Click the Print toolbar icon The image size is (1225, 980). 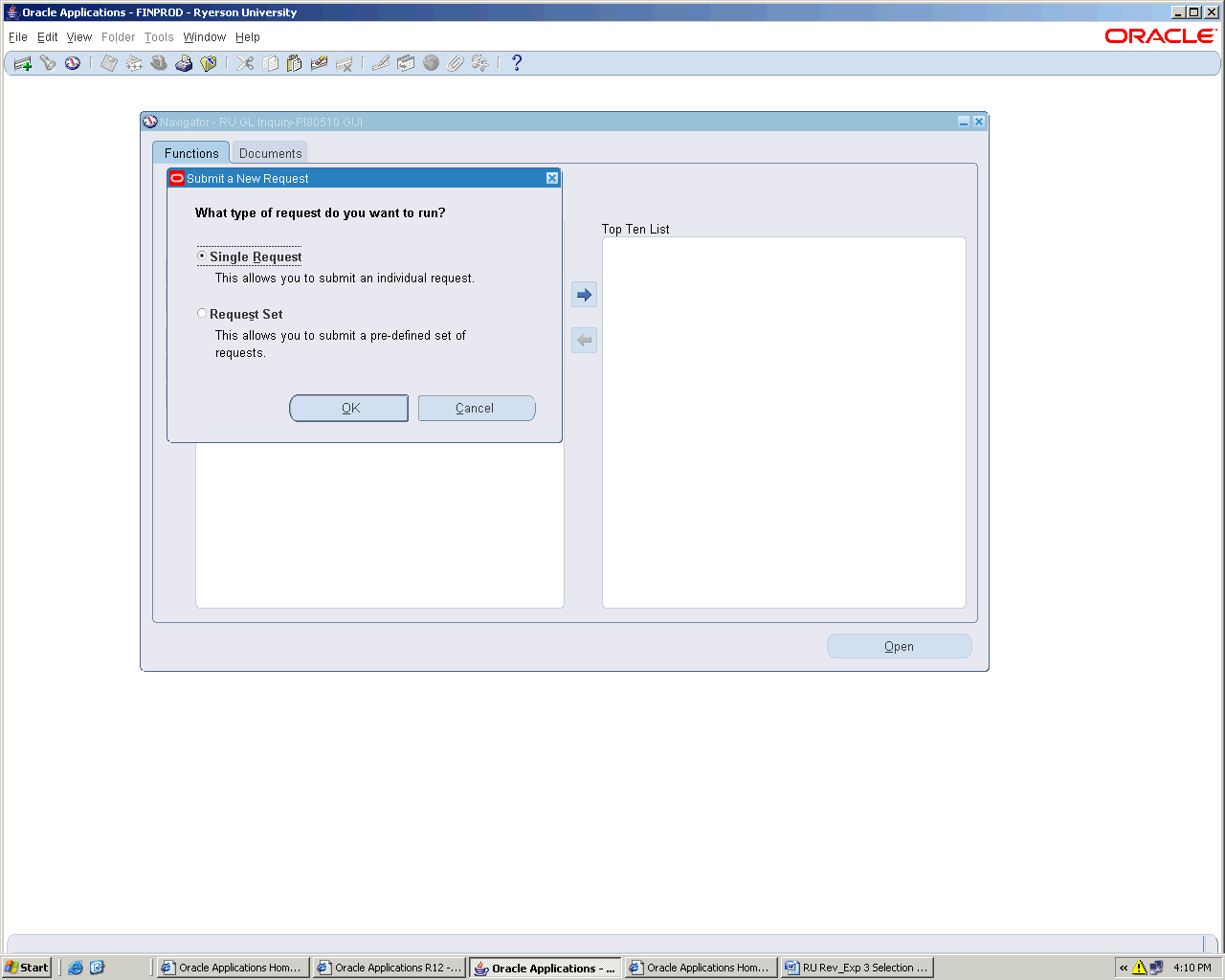coord(184,63)
